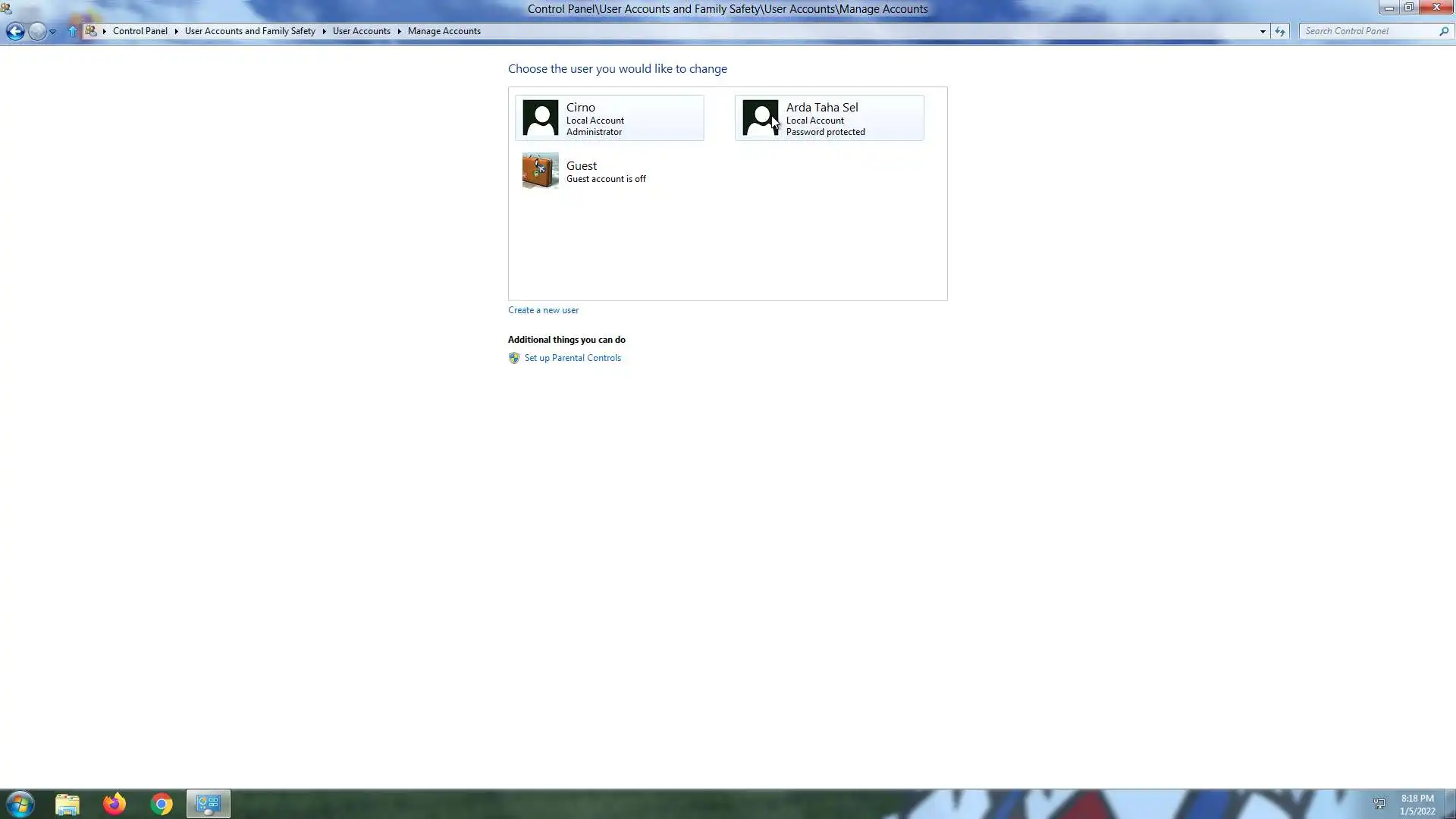Launch Firefox from the taskbar
The width and height of the screenshot is (1456, 819).
click(115, 804)
